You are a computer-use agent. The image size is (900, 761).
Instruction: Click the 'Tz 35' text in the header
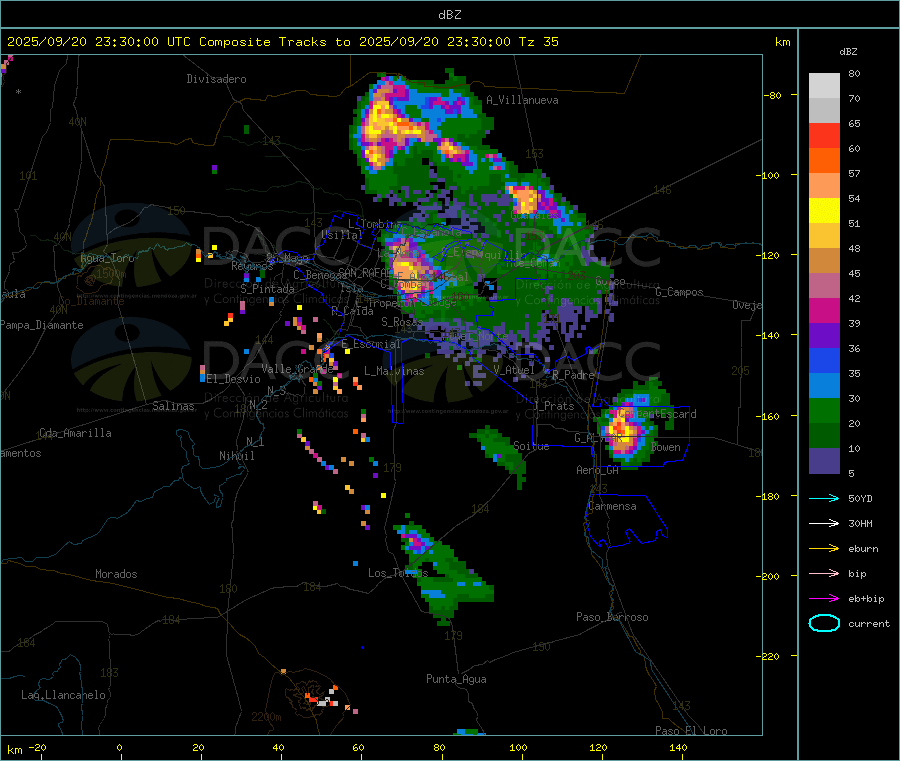coord(538,42)
